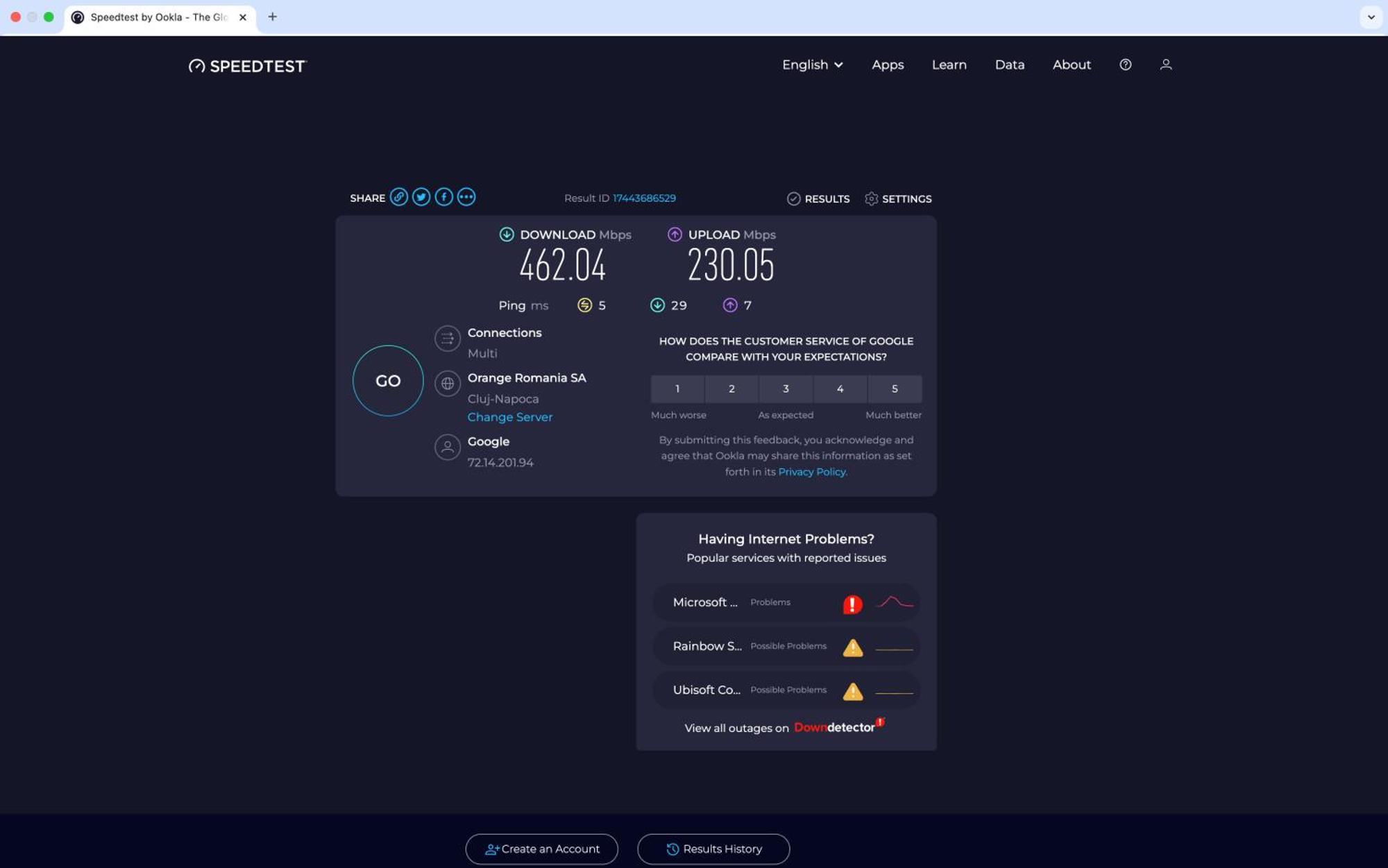Open help via the question mark icon

(x=1126, y=65)
